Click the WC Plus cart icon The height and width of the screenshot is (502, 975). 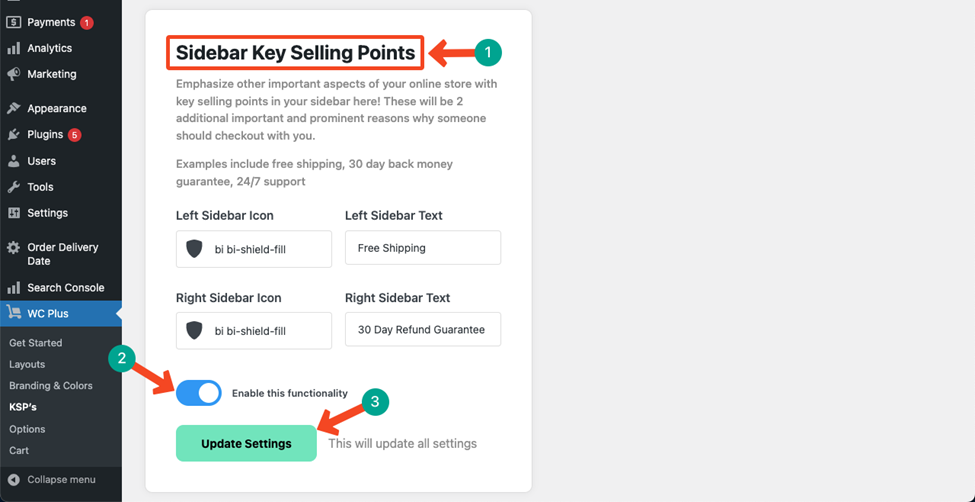[x=14, y=314]
